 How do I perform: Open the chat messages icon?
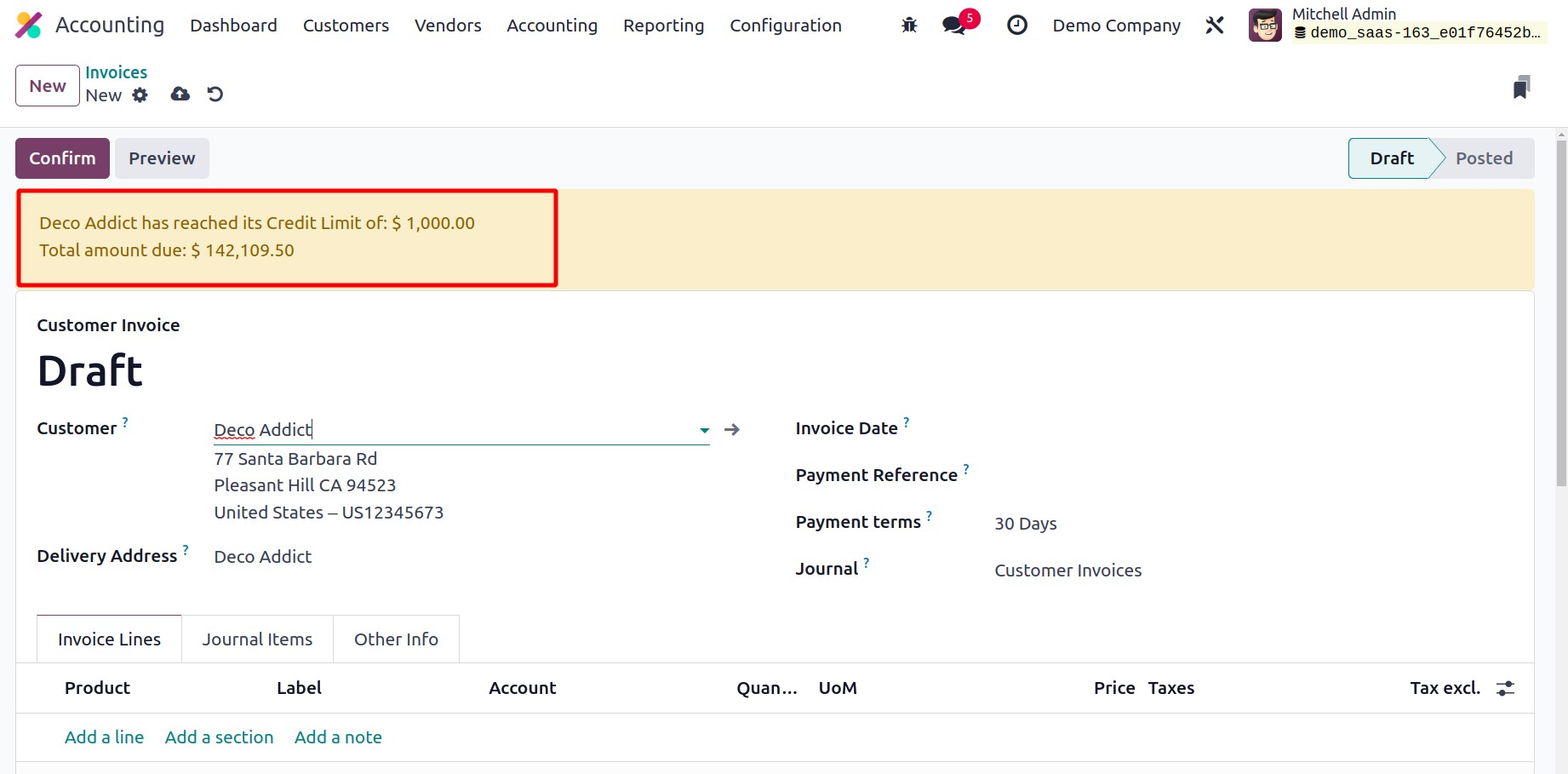tap(955, 26)
